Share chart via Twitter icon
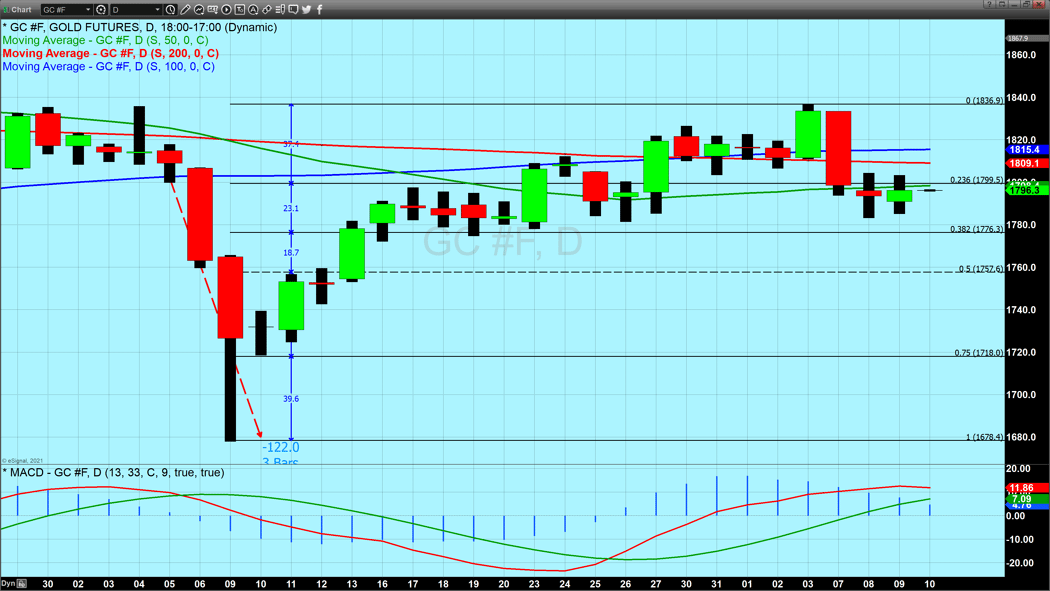Viewport: 1050px width, 591px height. pyautogui.click(x=306, y=9)
